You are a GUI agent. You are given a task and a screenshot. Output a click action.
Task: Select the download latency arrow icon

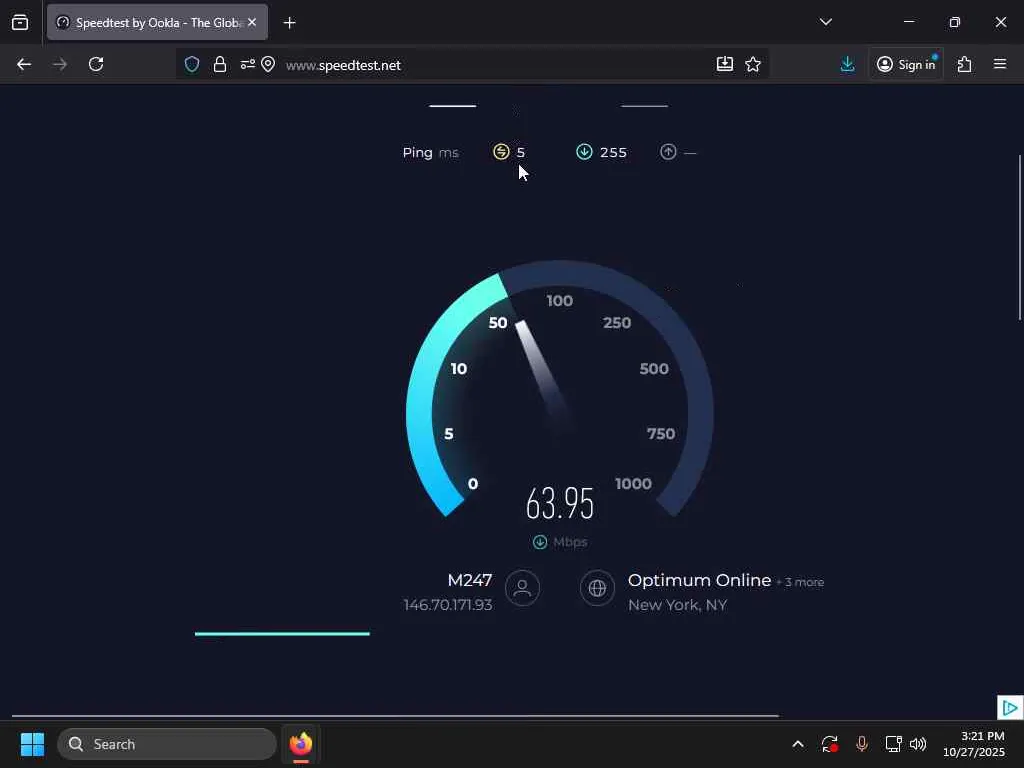click(x=584, y=152)
